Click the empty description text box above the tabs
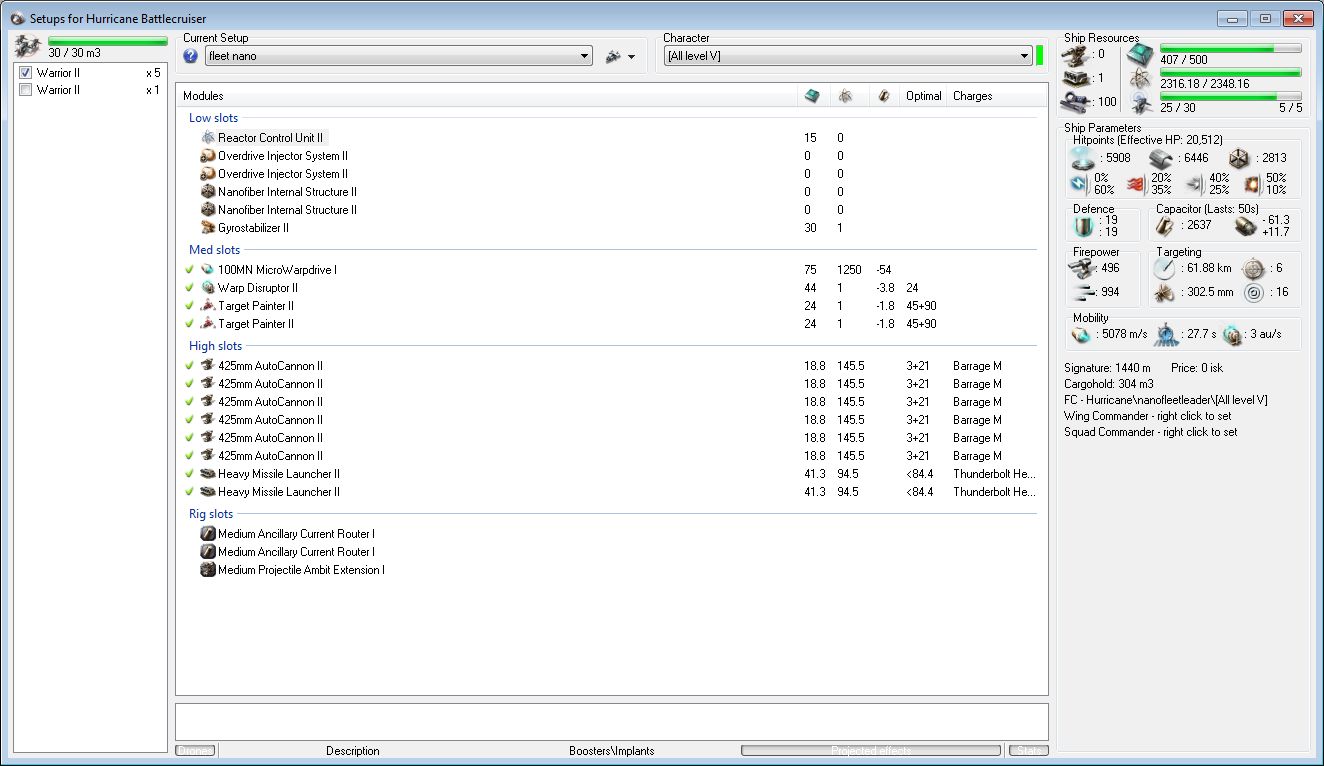The width and height of the screenshot is (1324, 766). tap(612, 721)
